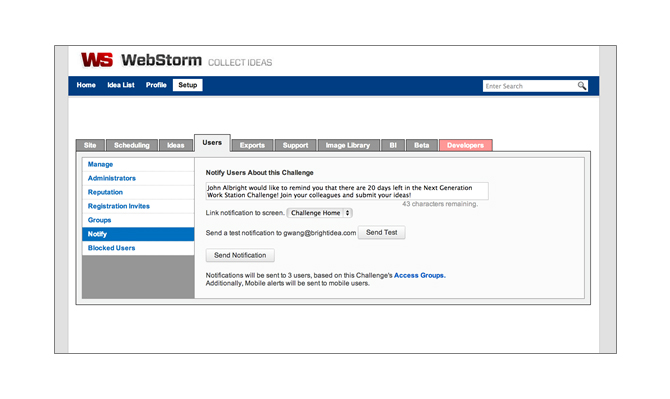Image resolution: width=670 pixels, height=399 pixels.
Task: Open Profile in navigation bar
Action: (x=156, y=85)
